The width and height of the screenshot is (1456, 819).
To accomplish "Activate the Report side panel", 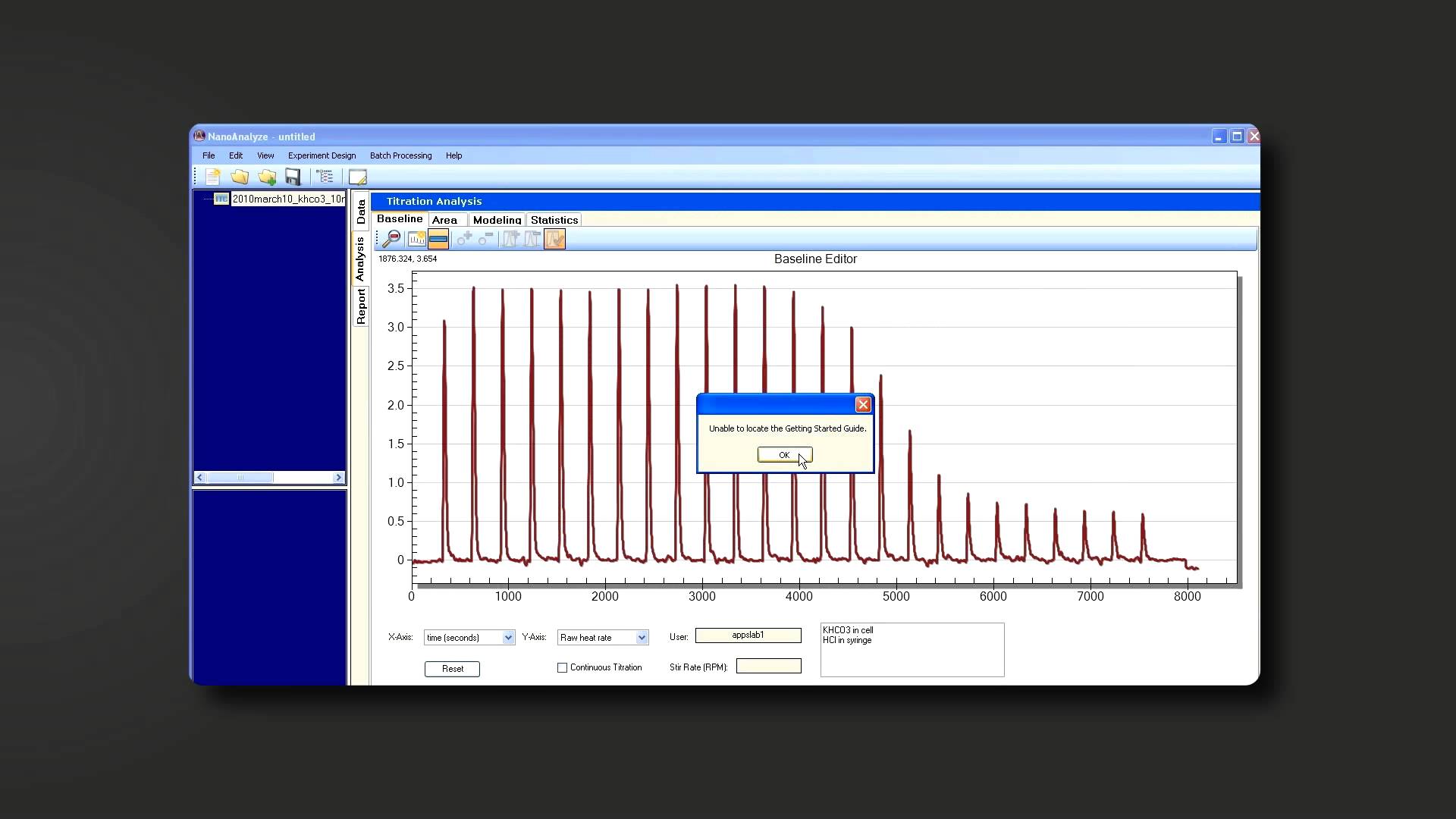I will 361,303.
